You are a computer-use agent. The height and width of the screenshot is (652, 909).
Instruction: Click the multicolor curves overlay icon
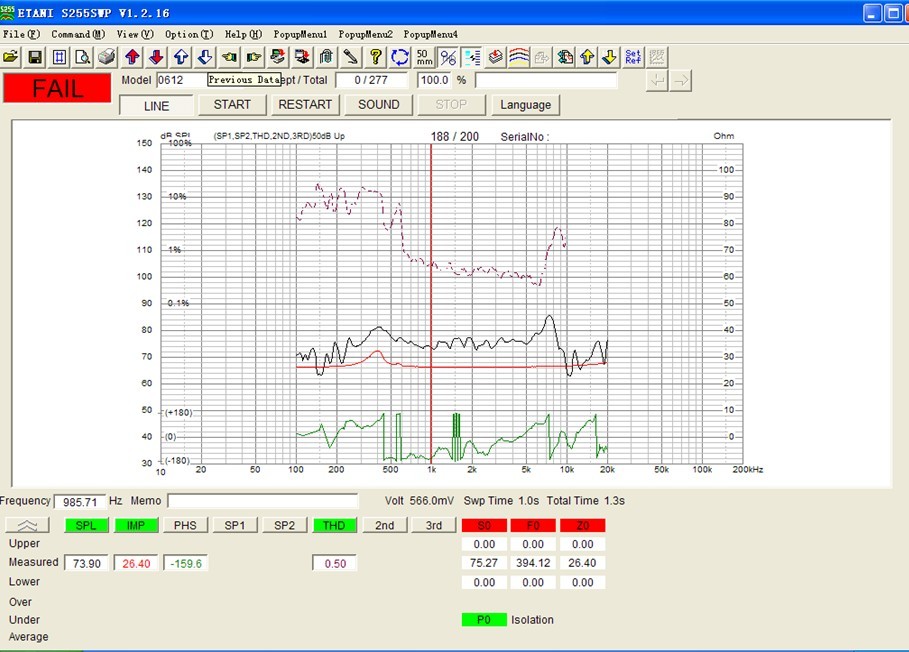(x=518, y=57)
